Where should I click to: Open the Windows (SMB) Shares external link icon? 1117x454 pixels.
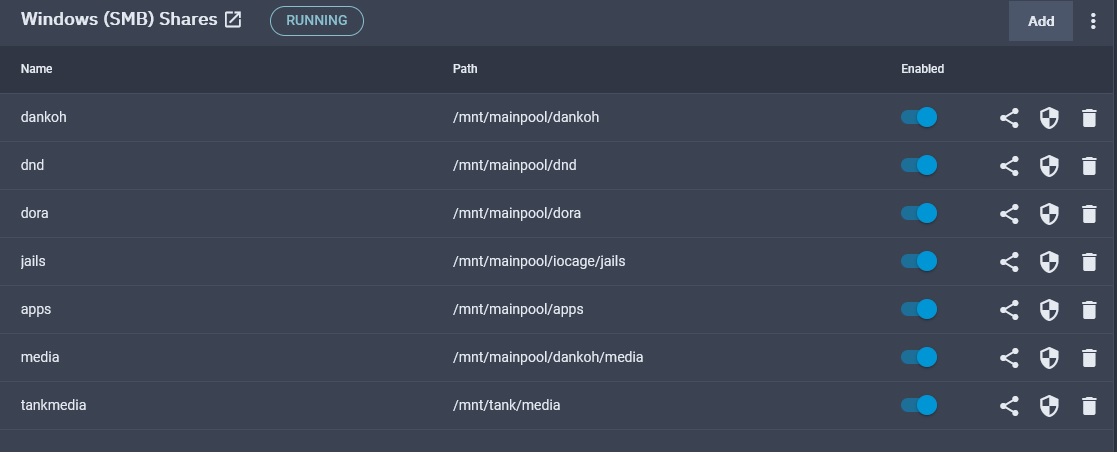[x=233, y=20]
